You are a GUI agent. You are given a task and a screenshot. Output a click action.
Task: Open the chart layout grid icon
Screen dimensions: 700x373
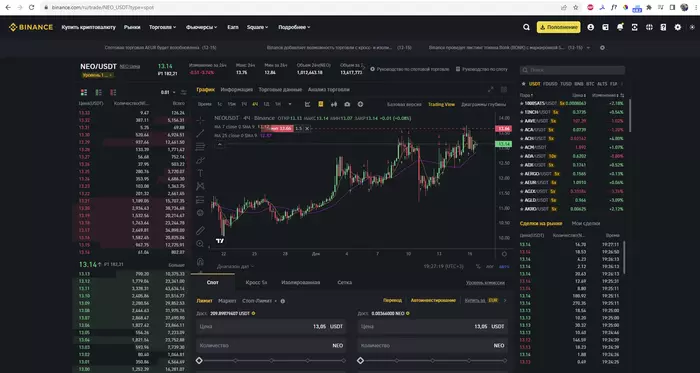point(504,90)
